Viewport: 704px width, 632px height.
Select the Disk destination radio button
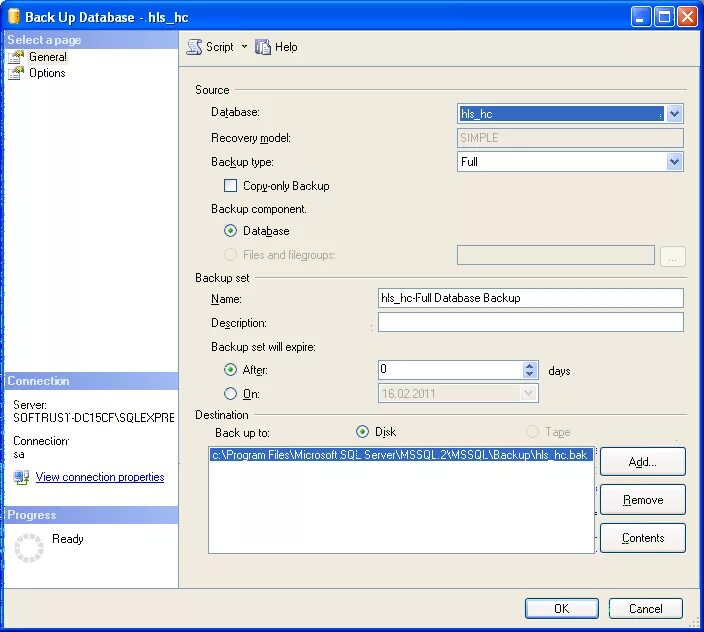point(362,432)
